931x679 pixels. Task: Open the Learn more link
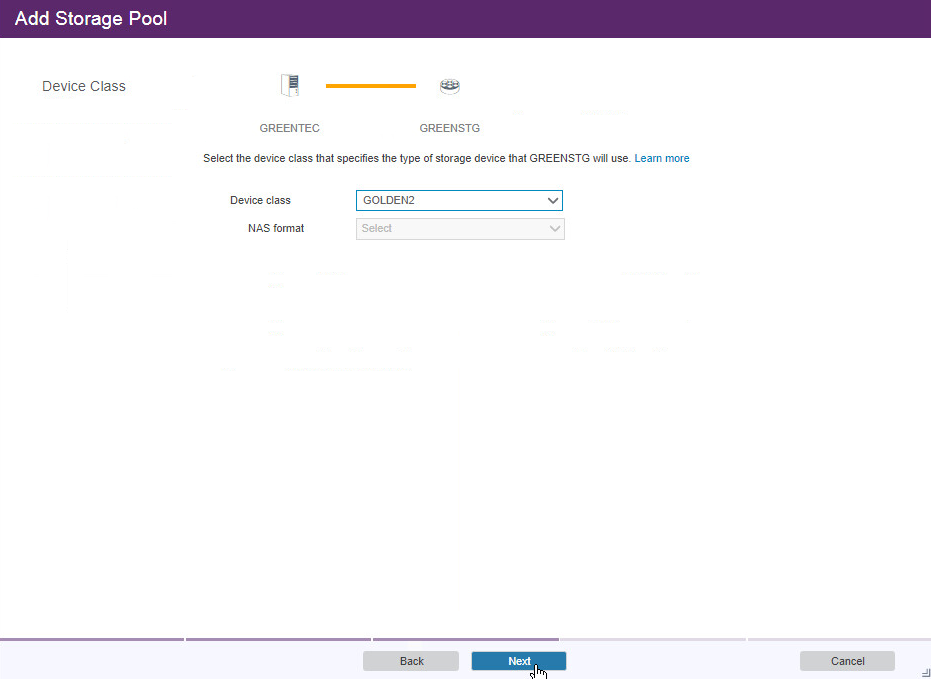[661, 158]
